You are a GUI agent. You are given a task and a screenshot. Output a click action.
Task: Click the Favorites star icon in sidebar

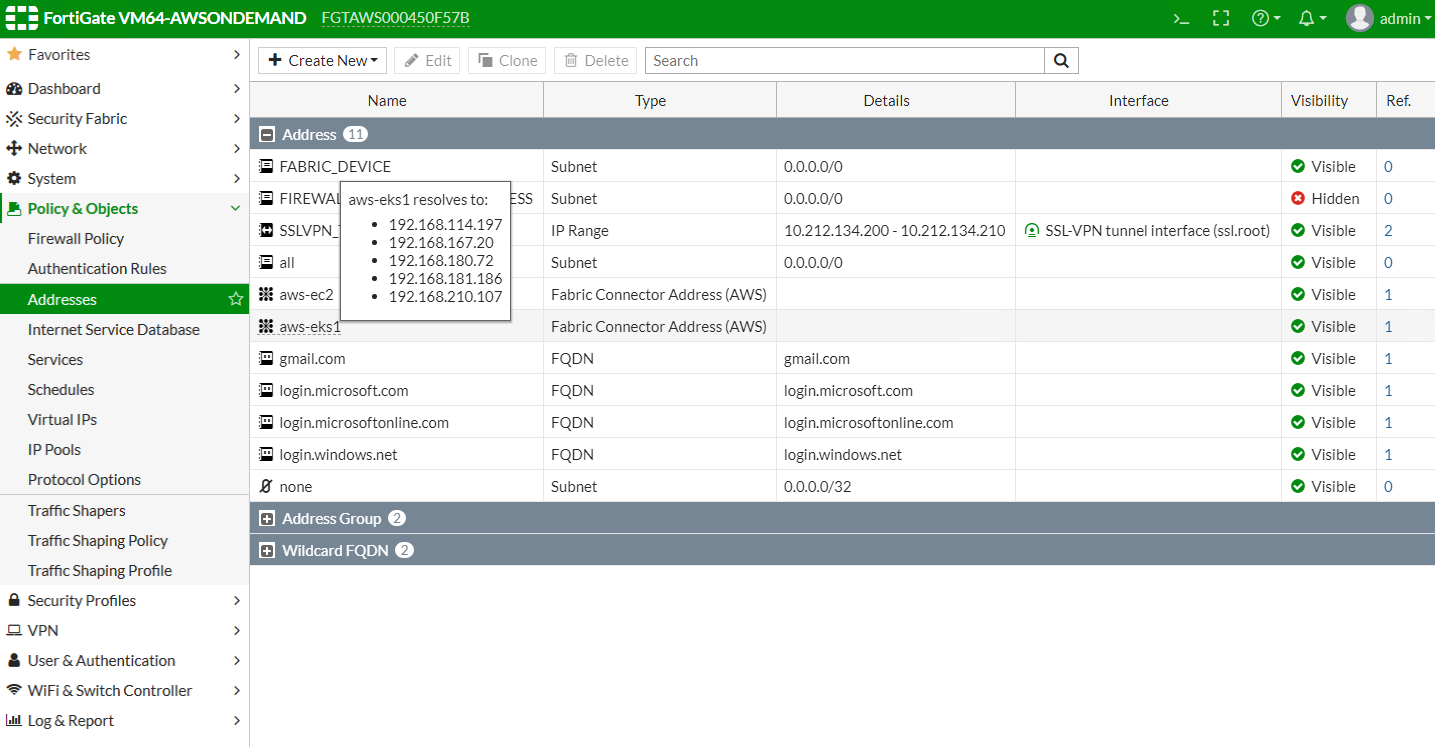14,55
